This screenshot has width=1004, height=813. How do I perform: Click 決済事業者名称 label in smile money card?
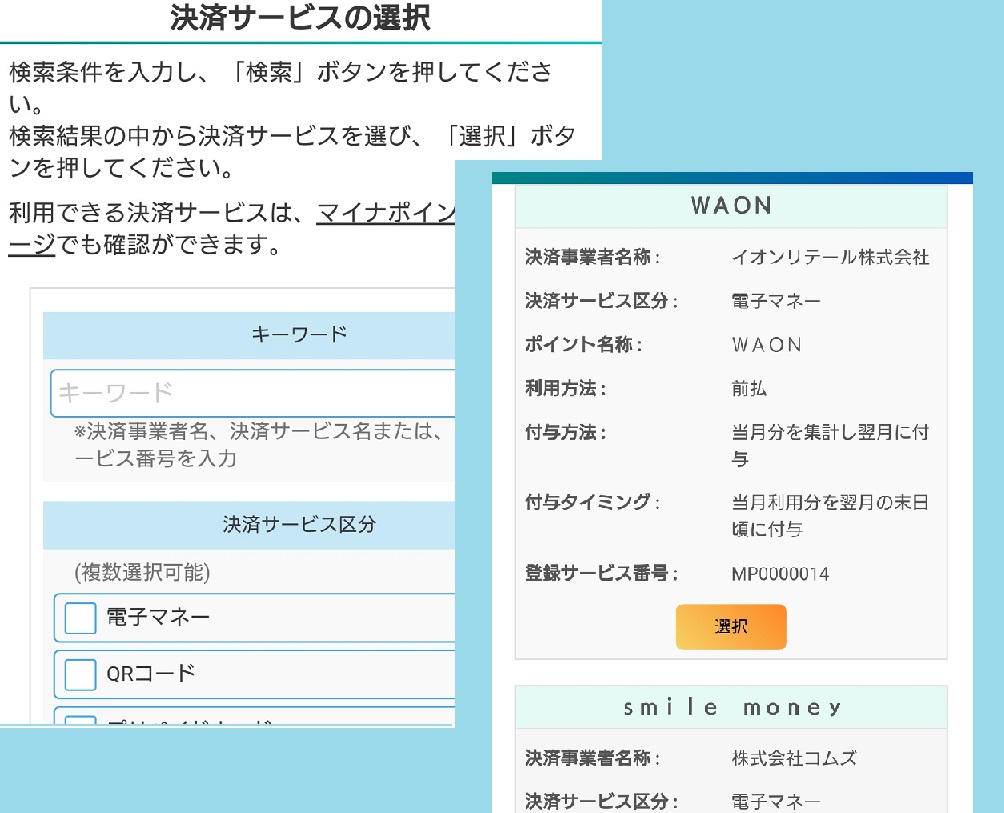592,759
